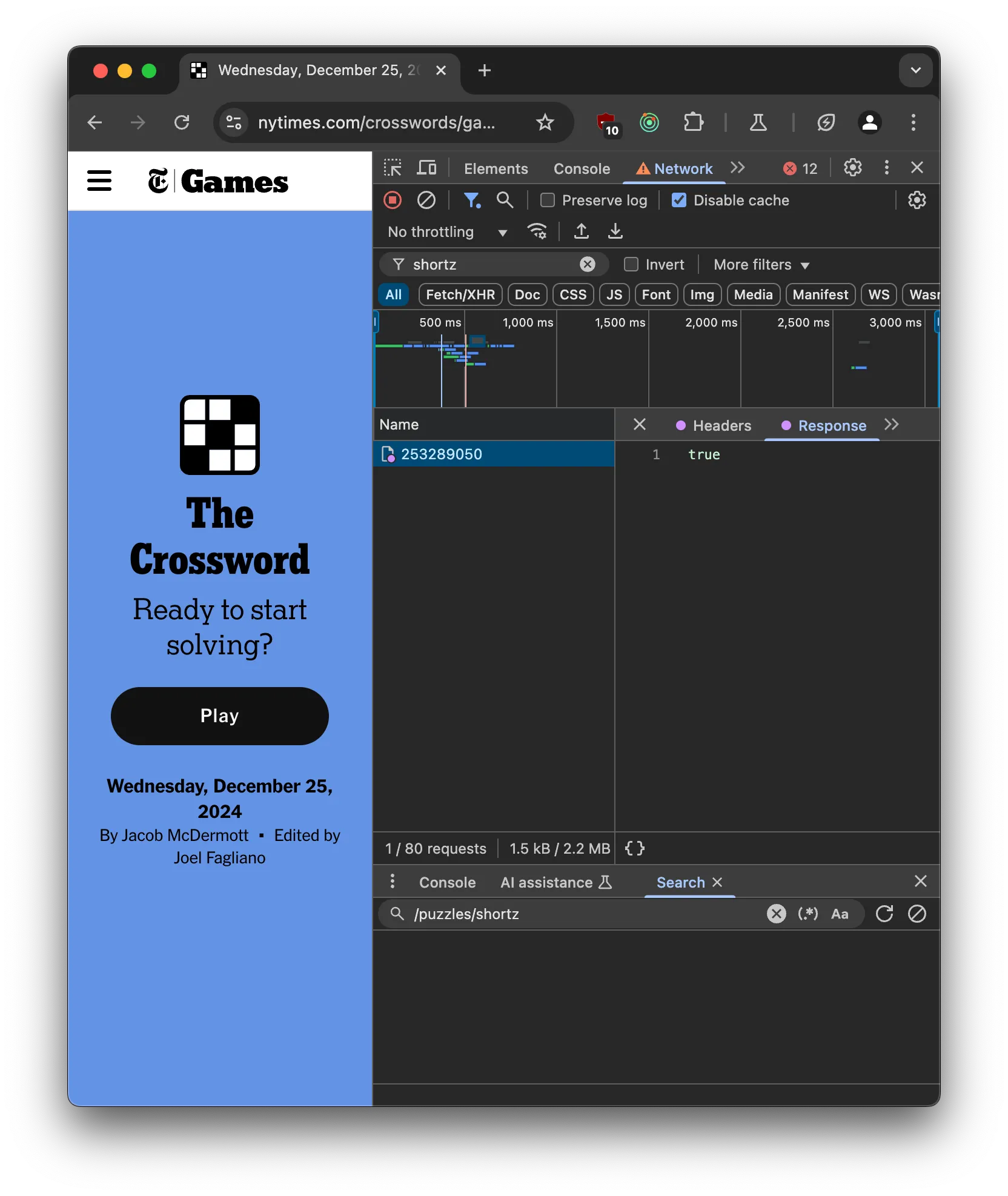Click the inspect element selector icon
Screen dimensions: 1008x1196
[393, 168]
